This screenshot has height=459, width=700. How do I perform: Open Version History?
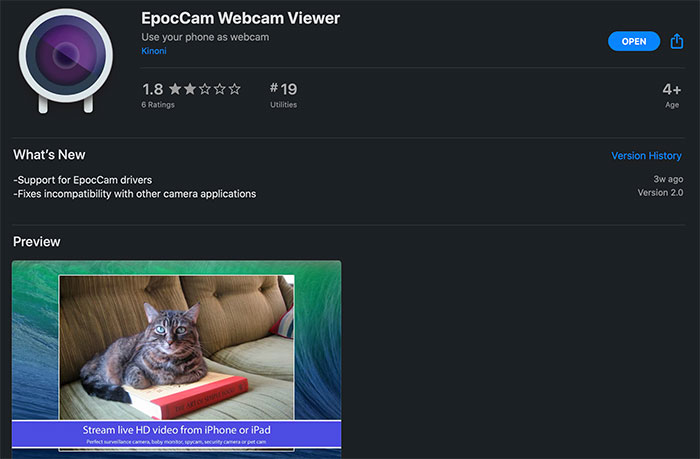646,155
